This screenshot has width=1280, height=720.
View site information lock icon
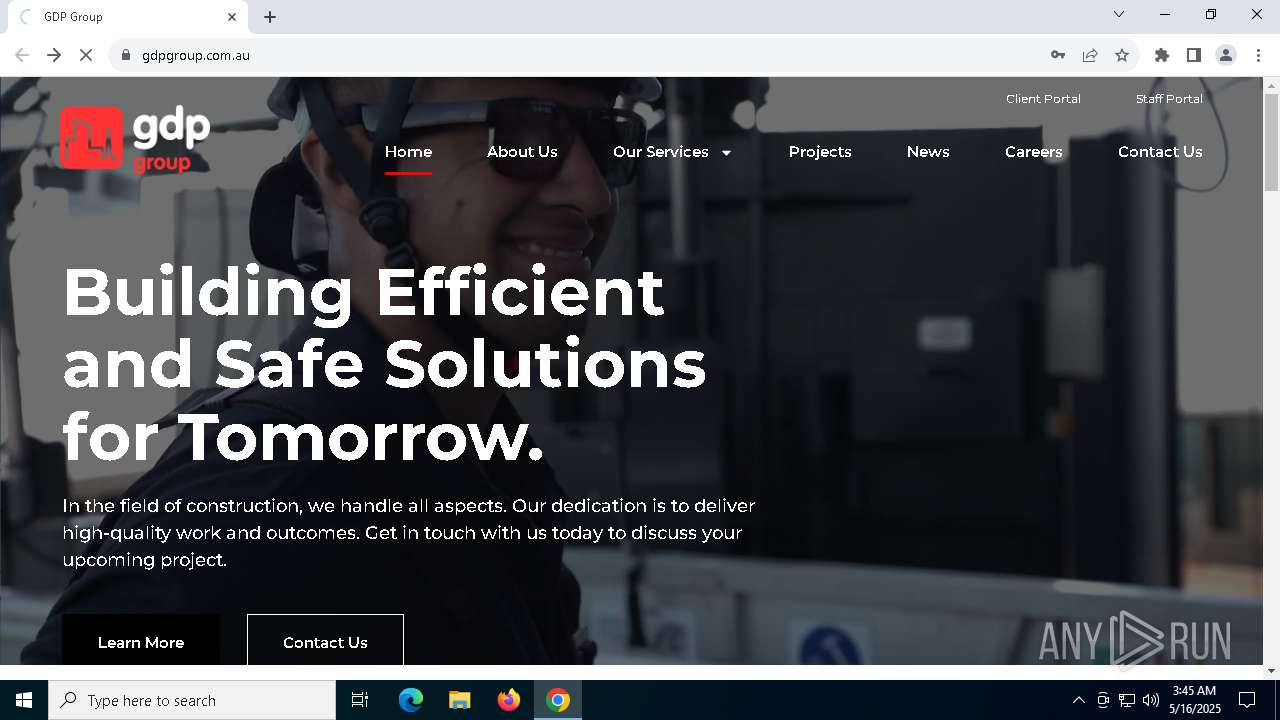[x=126, y=55]
